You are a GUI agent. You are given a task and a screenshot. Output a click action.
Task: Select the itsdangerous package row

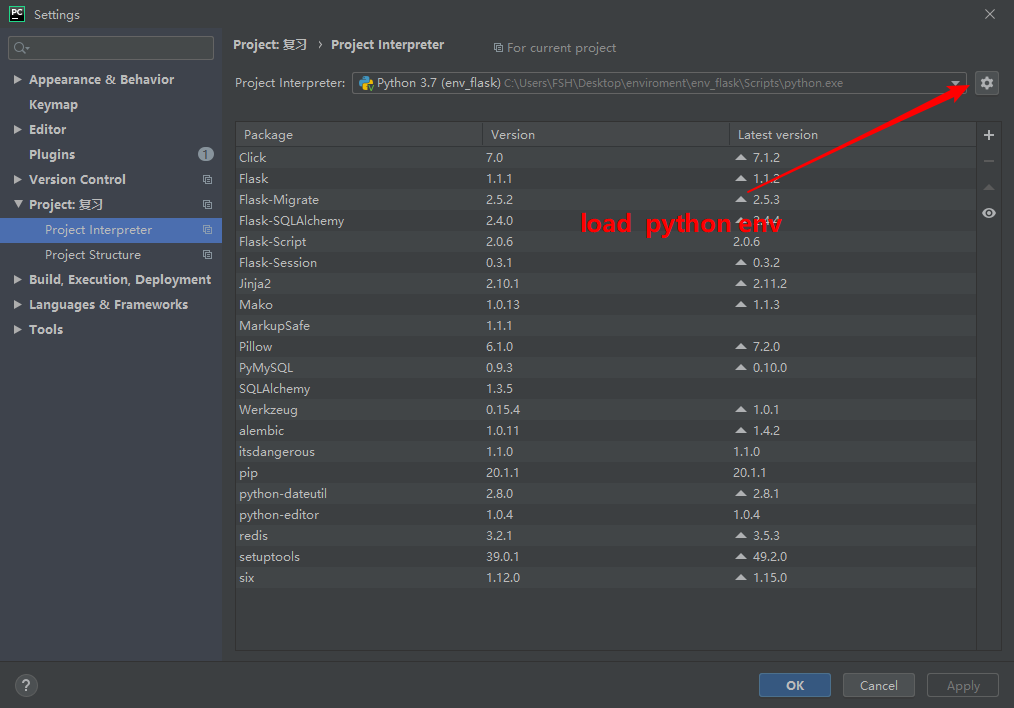(x=605, y=451)
